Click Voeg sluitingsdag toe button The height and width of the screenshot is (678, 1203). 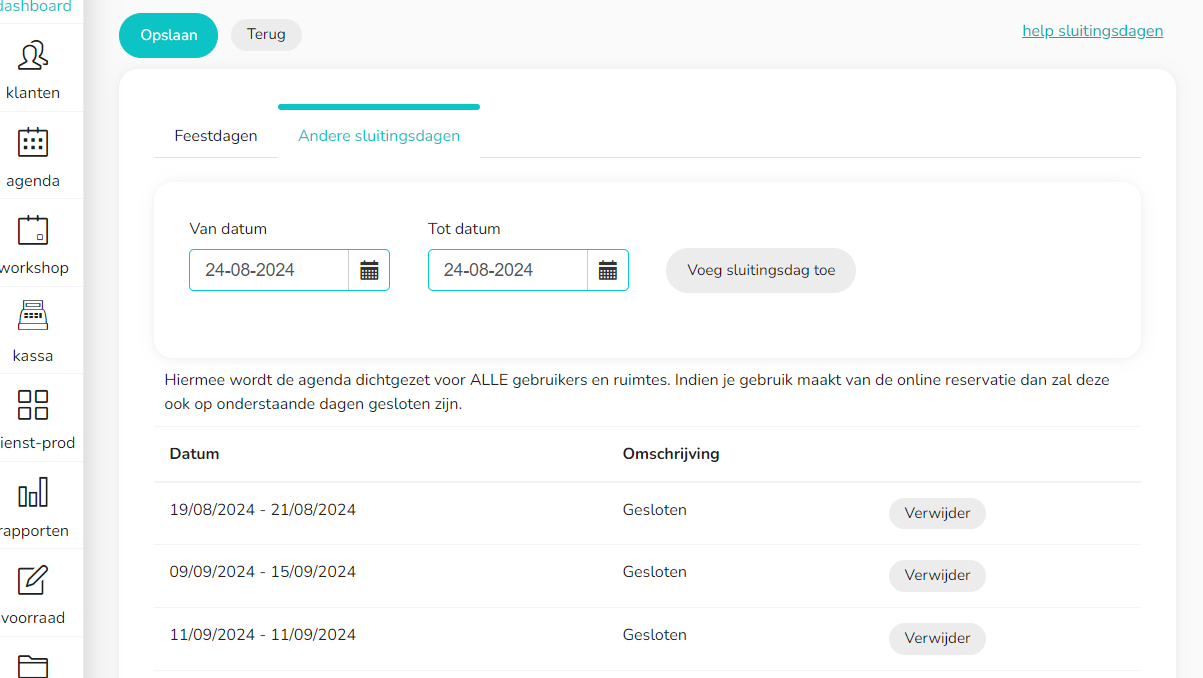tap(761, 270)
